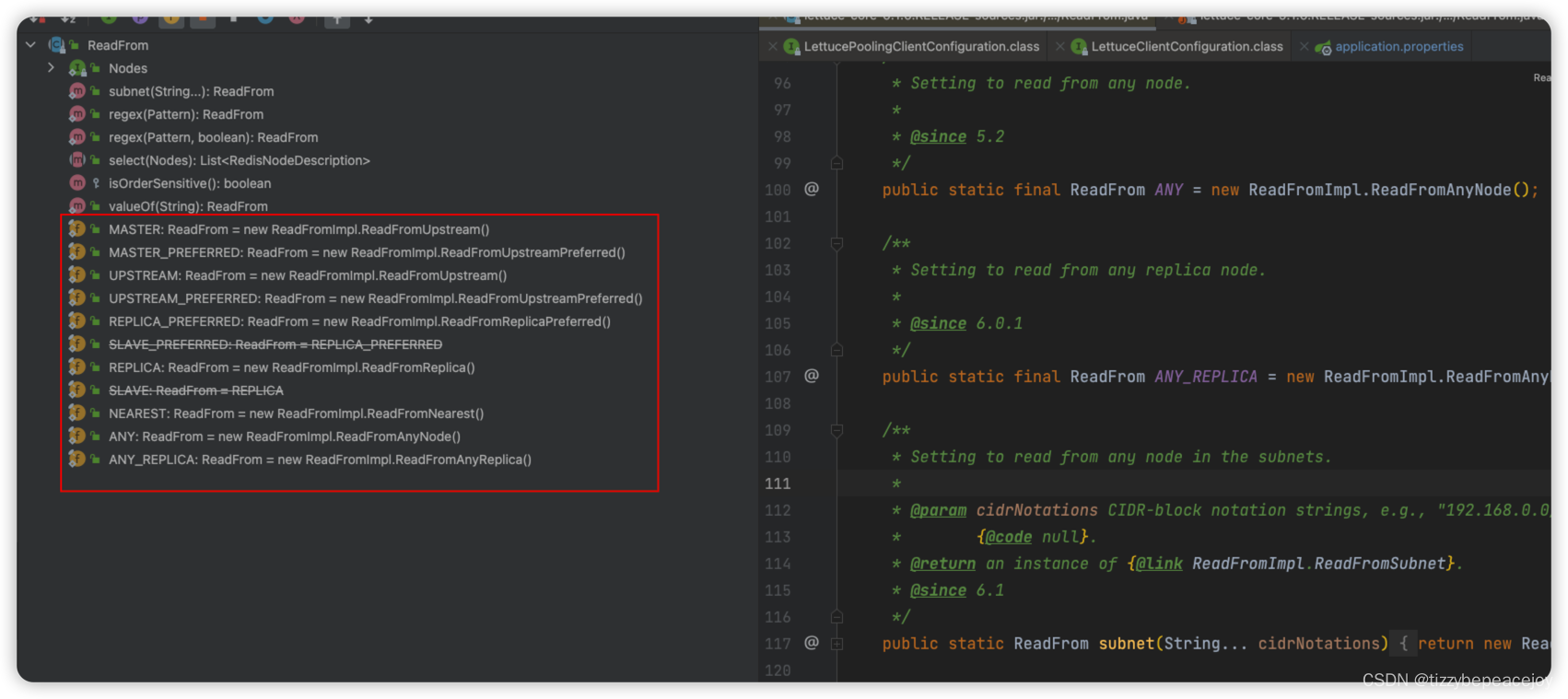Click the method icon beside regex(Pattern, boolean)
Viewport: 1568px width, 699px height.
[x=77, y=136]
